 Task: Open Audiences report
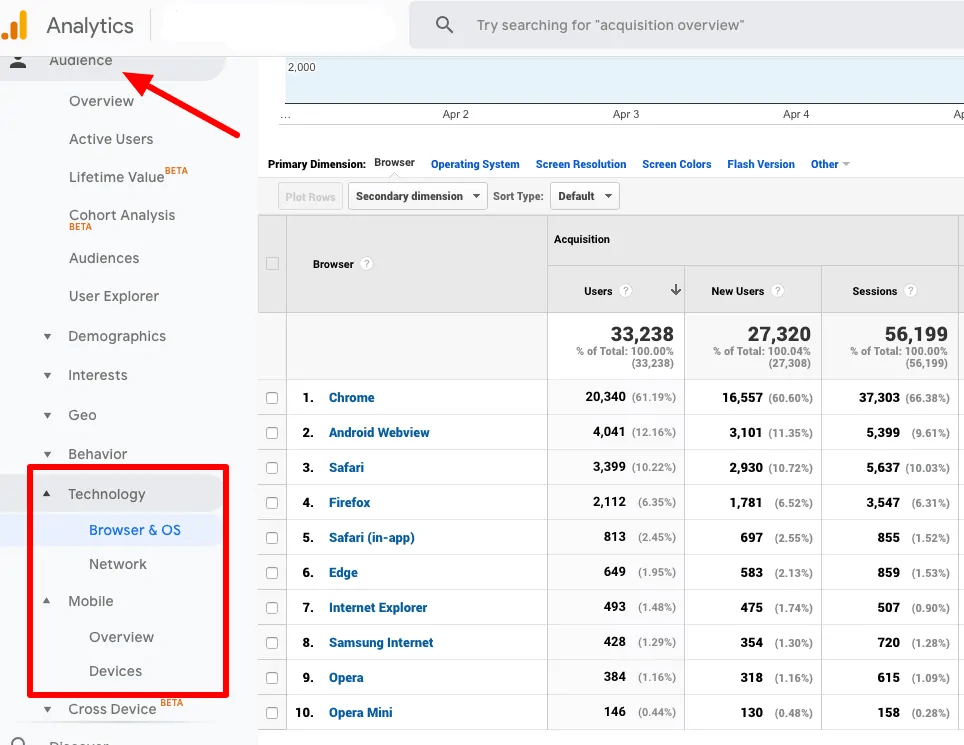[x=104, y=258]
